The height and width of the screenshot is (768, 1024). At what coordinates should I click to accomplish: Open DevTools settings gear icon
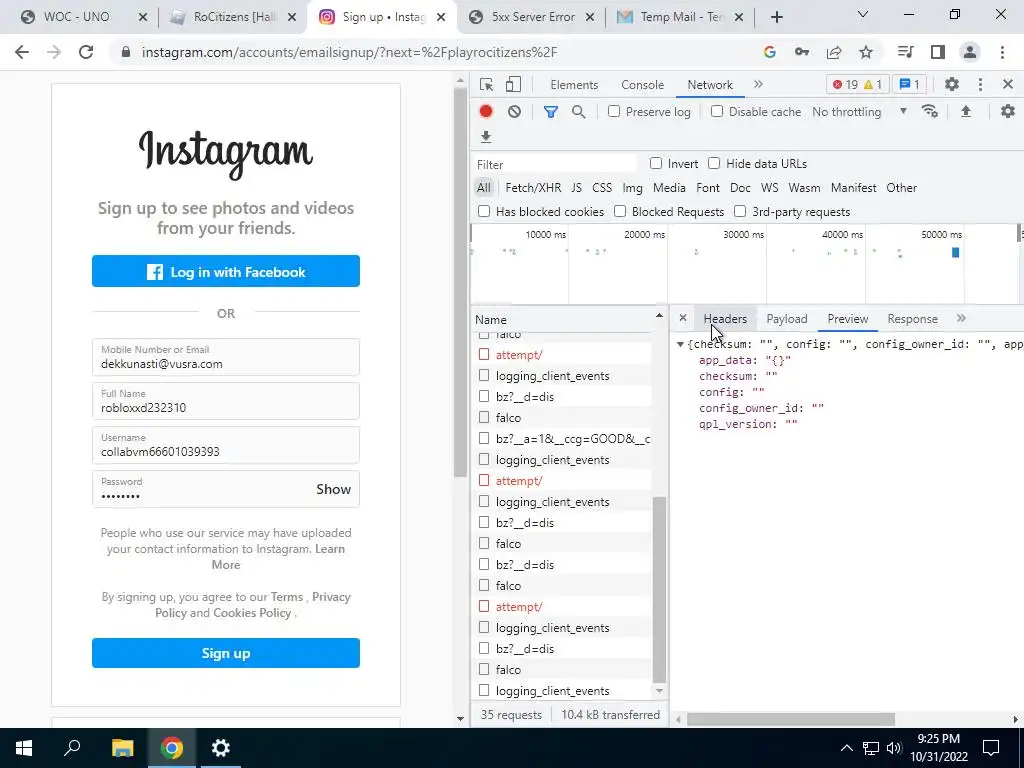tap(952, 84)
